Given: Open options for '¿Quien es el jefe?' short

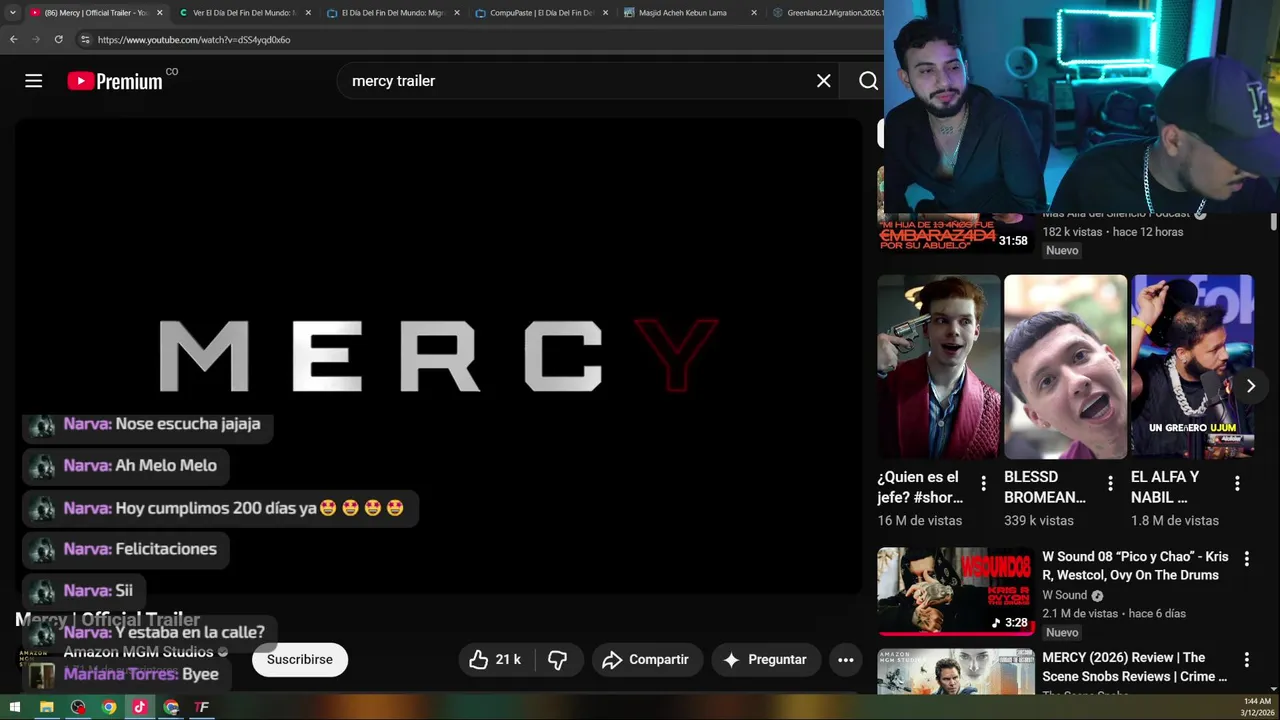Looking at the screenshot, I should coord(983,484).
